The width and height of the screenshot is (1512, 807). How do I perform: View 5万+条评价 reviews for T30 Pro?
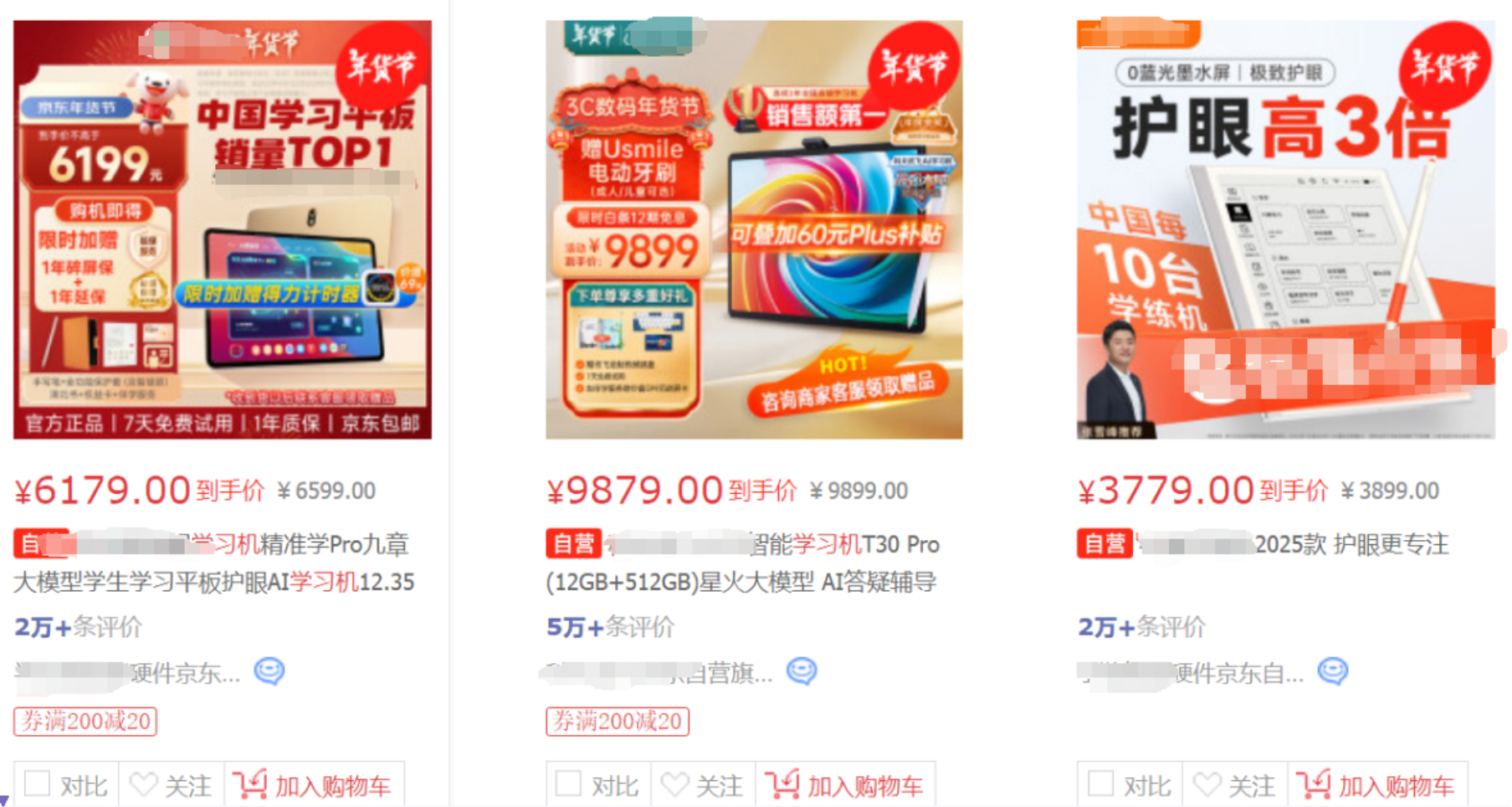(610, 626)
